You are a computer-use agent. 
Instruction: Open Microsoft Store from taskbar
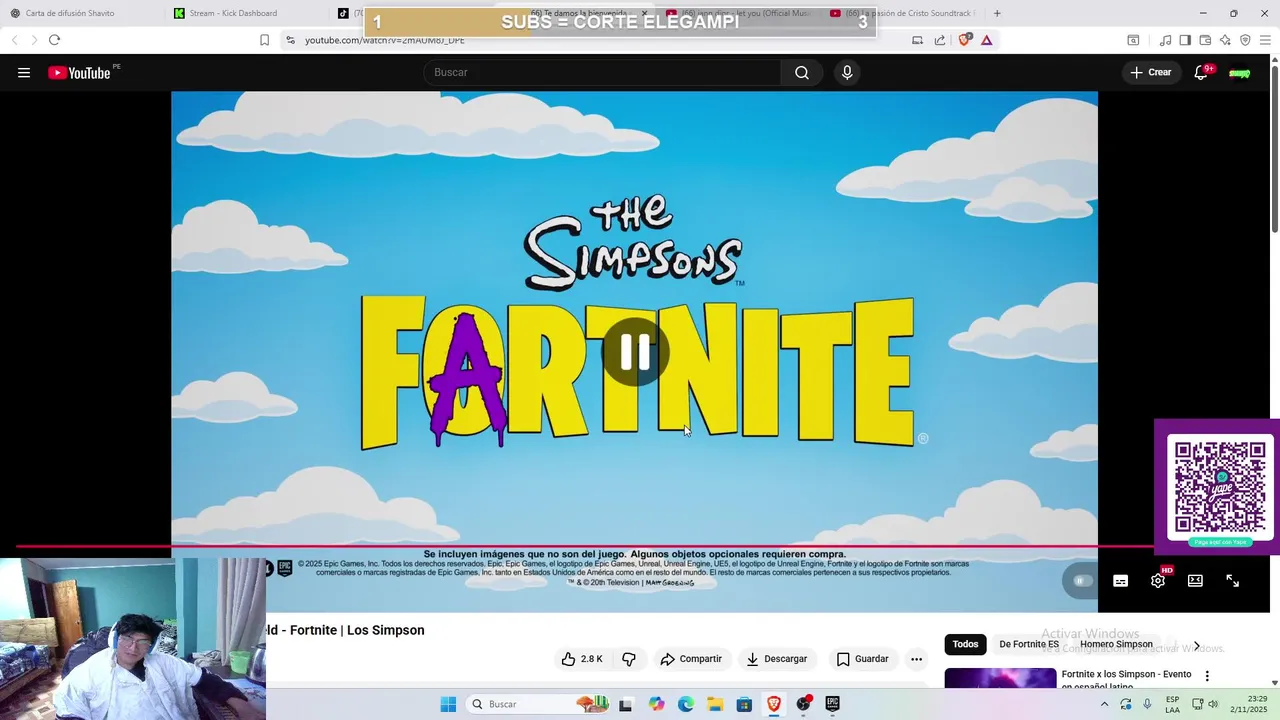pos(744,704)
